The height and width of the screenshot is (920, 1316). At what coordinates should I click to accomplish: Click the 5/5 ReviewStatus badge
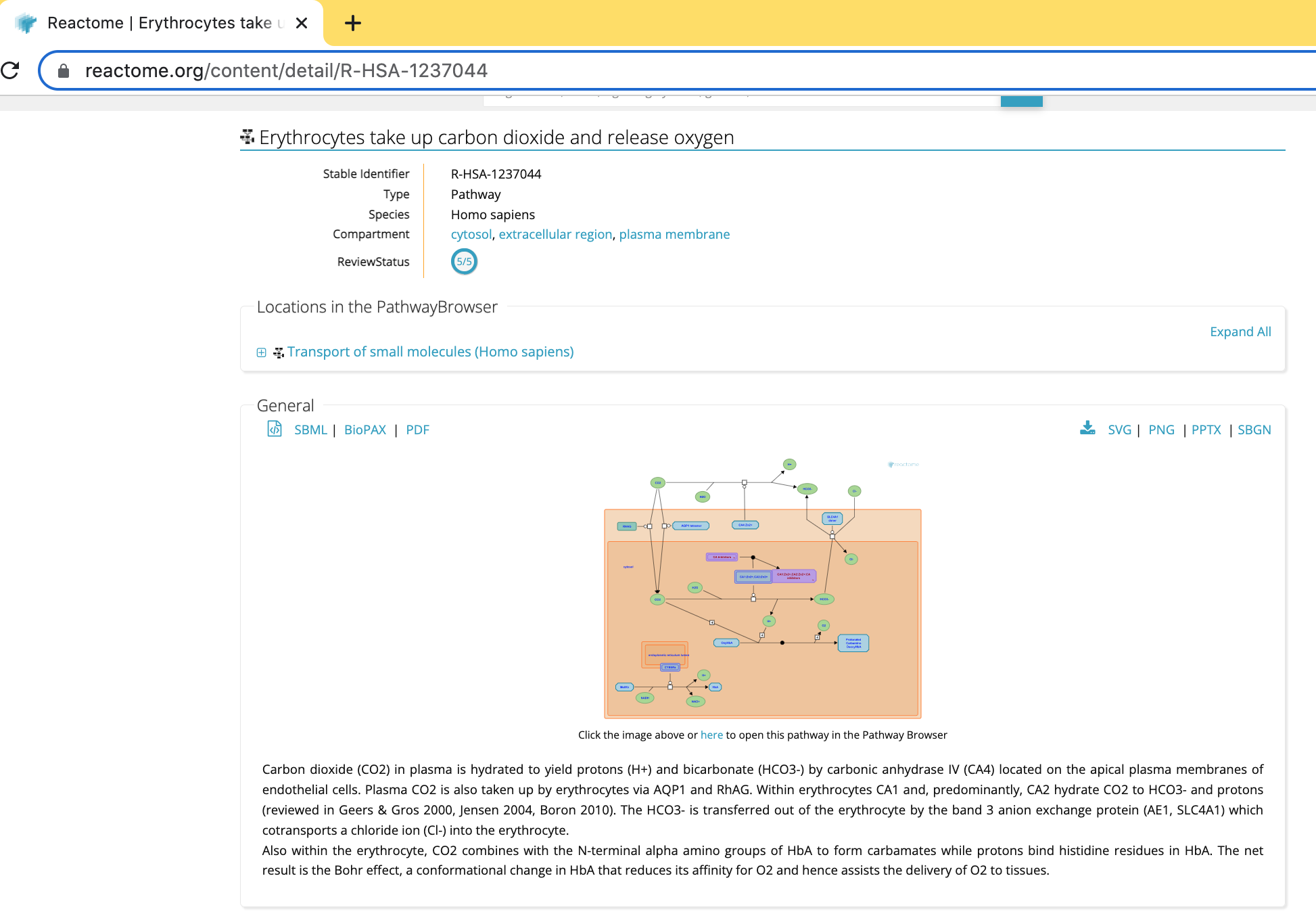pos(464,262)
